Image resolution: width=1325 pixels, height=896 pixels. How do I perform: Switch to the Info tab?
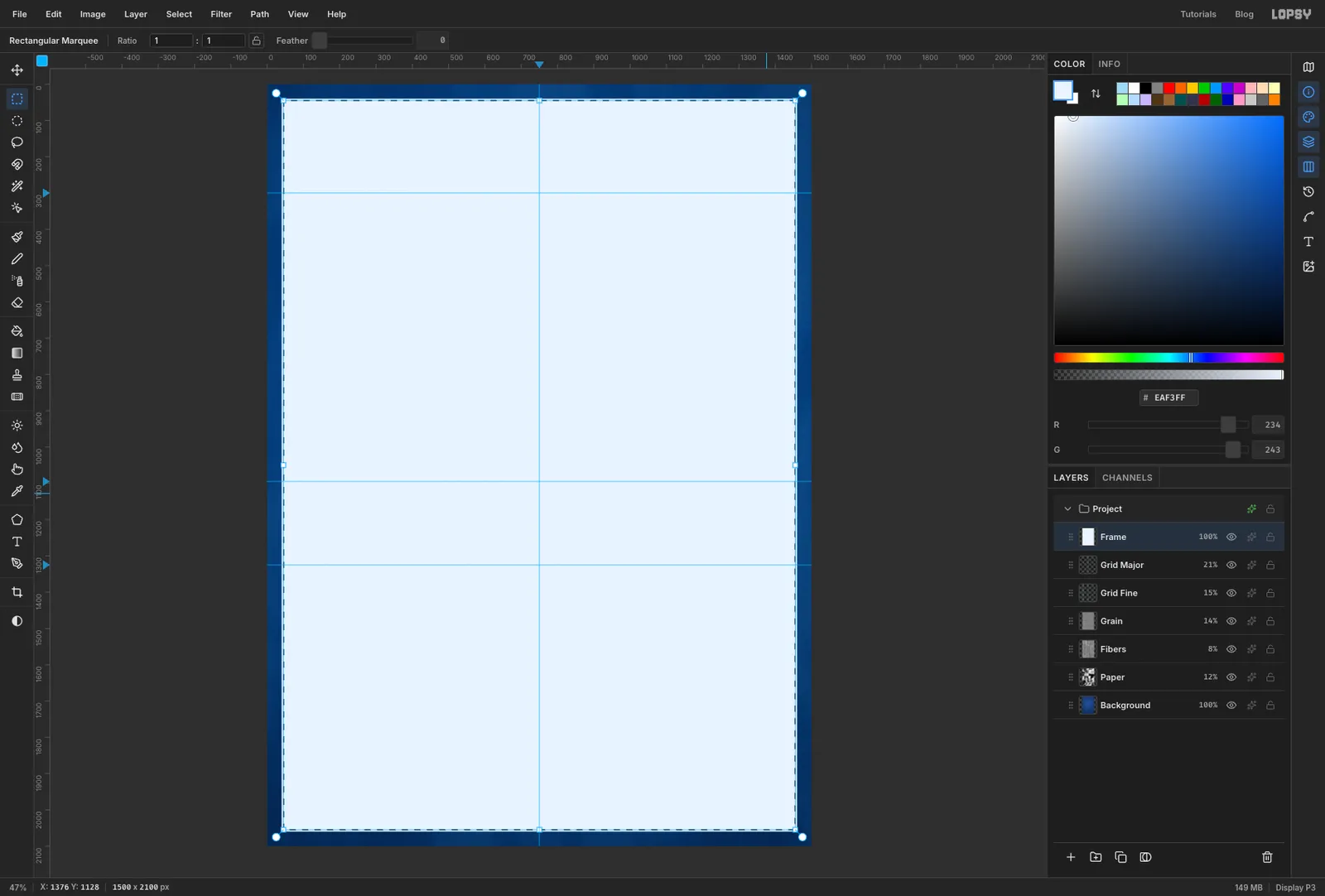click(1109, 64)
